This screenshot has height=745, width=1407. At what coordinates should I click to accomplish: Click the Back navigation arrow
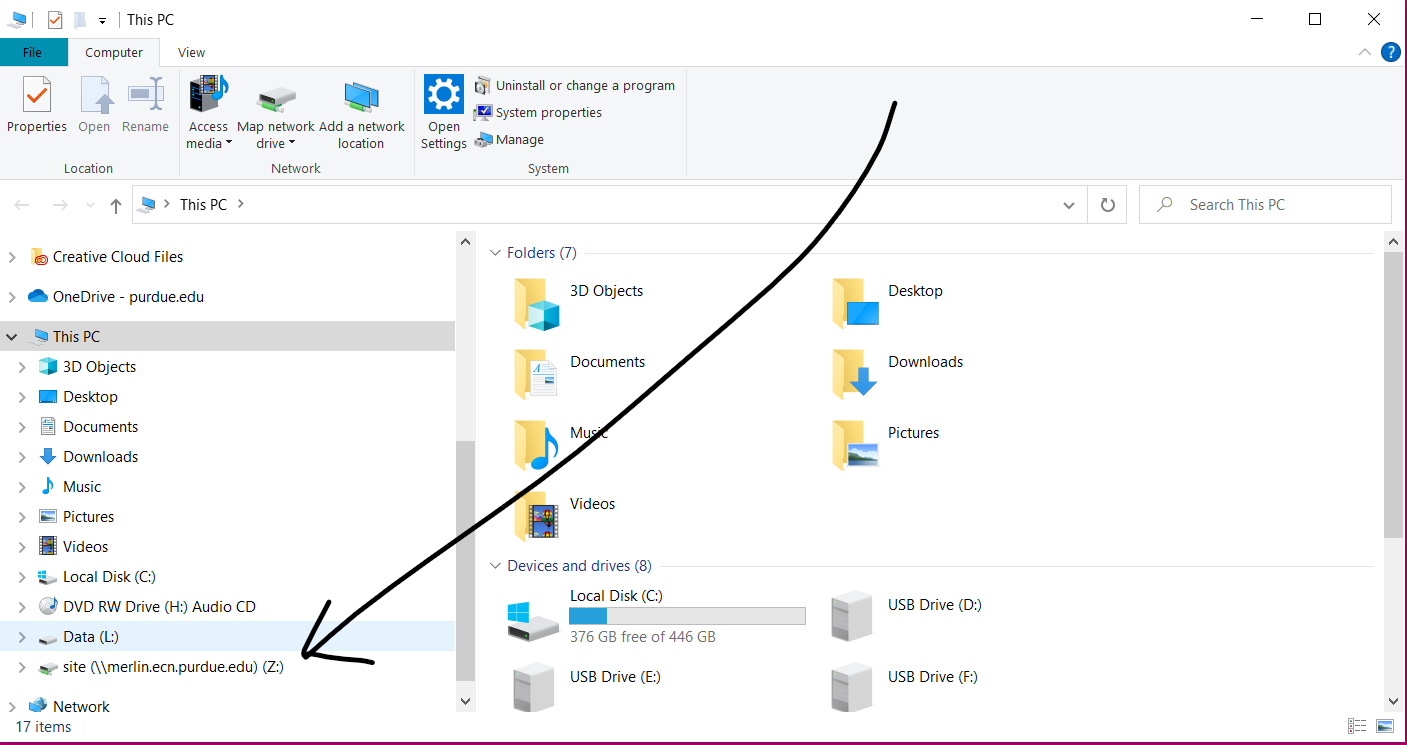pos(22,205)
